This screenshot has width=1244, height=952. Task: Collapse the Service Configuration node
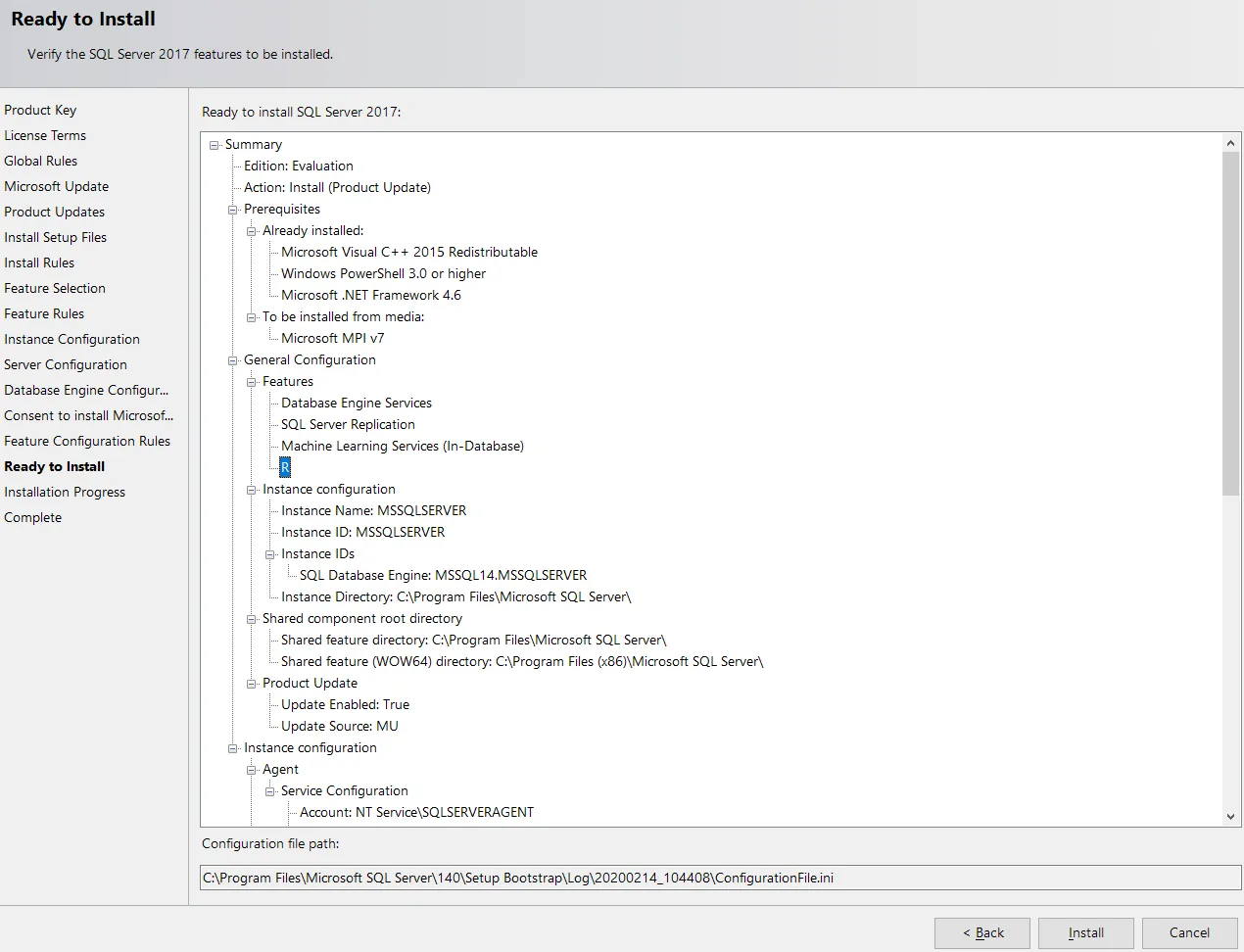pos(270,791)
